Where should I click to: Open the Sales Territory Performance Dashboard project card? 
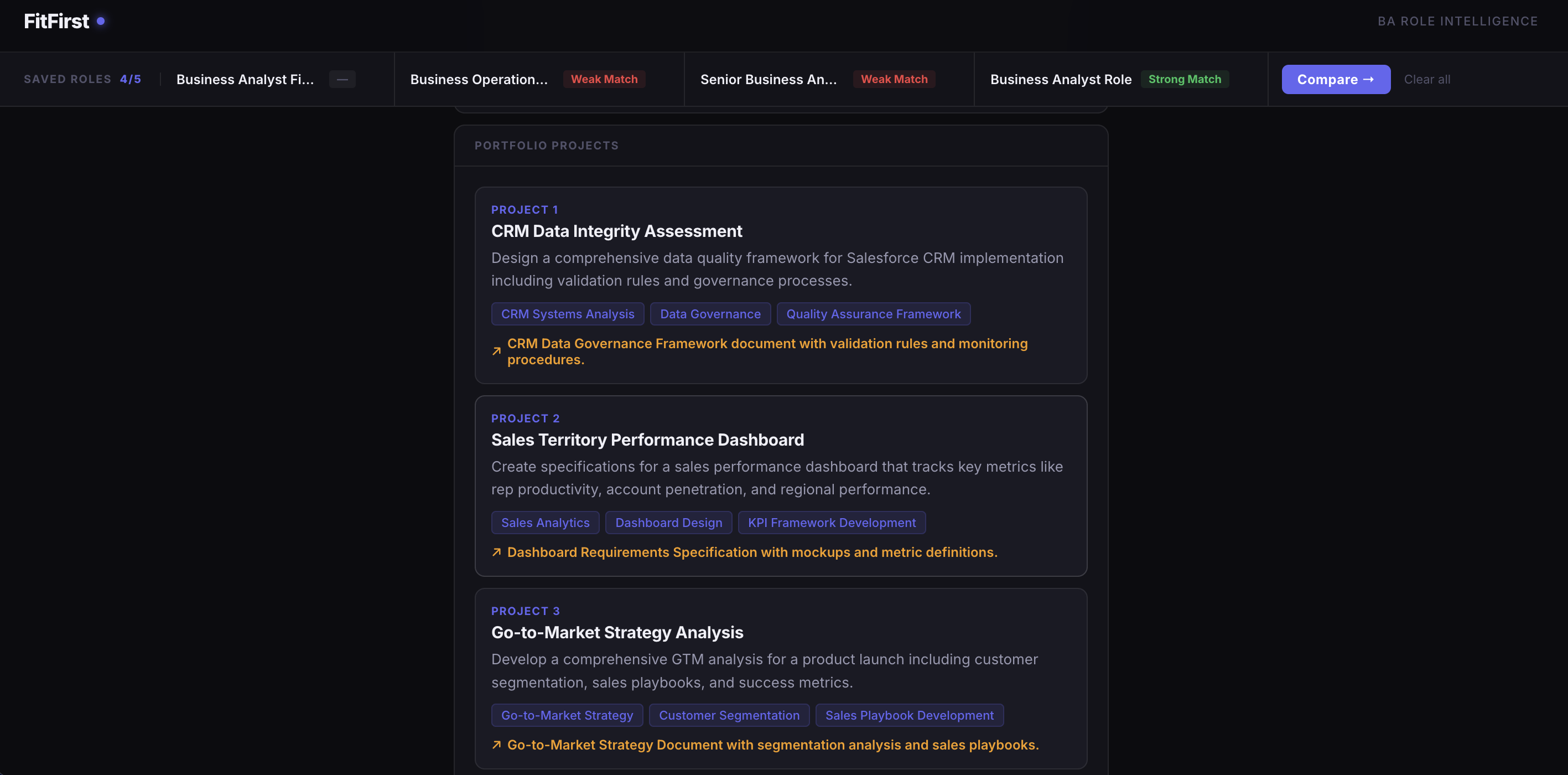coord(647,439)
